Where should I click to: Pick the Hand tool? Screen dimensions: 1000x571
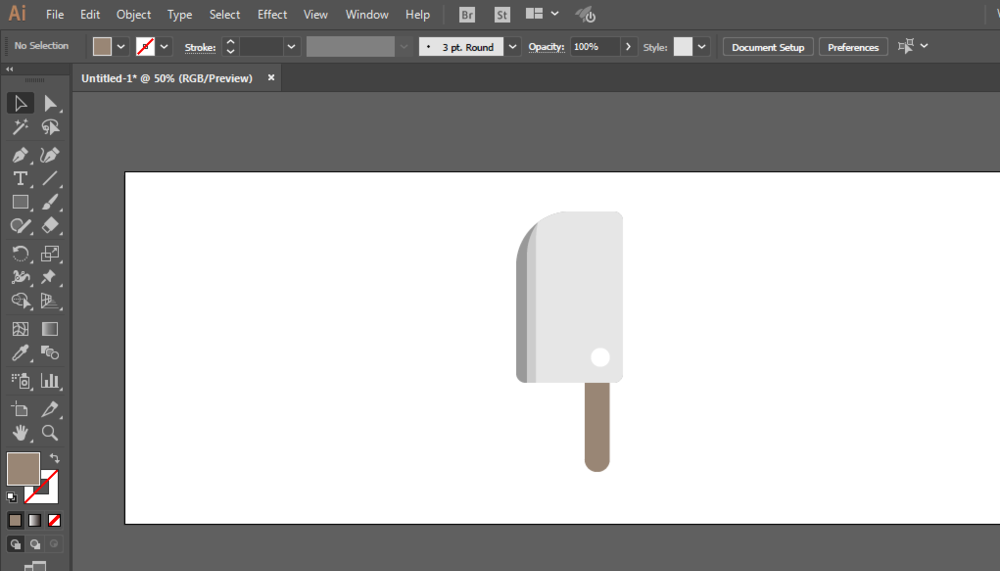[20, 433]
